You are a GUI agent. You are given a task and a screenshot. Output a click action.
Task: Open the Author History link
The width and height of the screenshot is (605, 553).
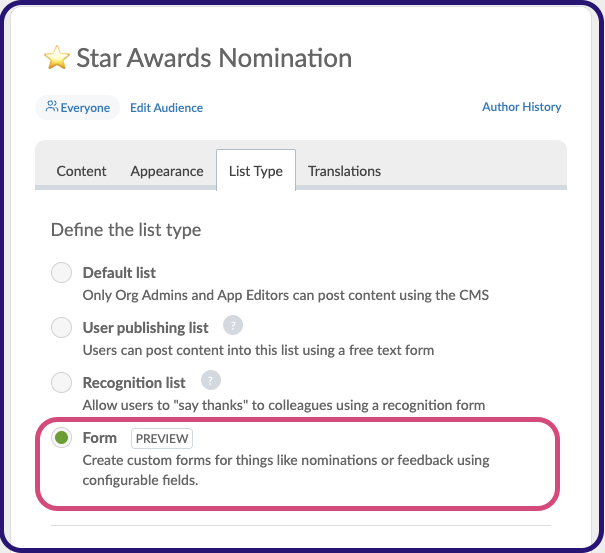pos(521,107)
